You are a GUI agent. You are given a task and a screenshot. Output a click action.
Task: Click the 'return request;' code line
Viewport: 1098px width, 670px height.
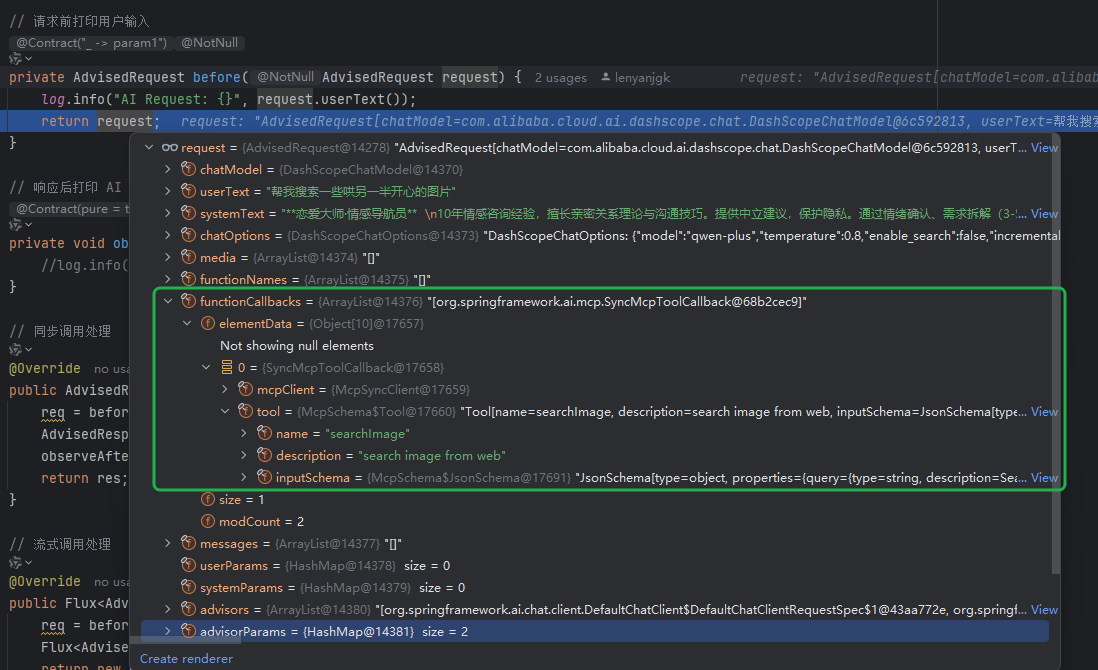100,122
